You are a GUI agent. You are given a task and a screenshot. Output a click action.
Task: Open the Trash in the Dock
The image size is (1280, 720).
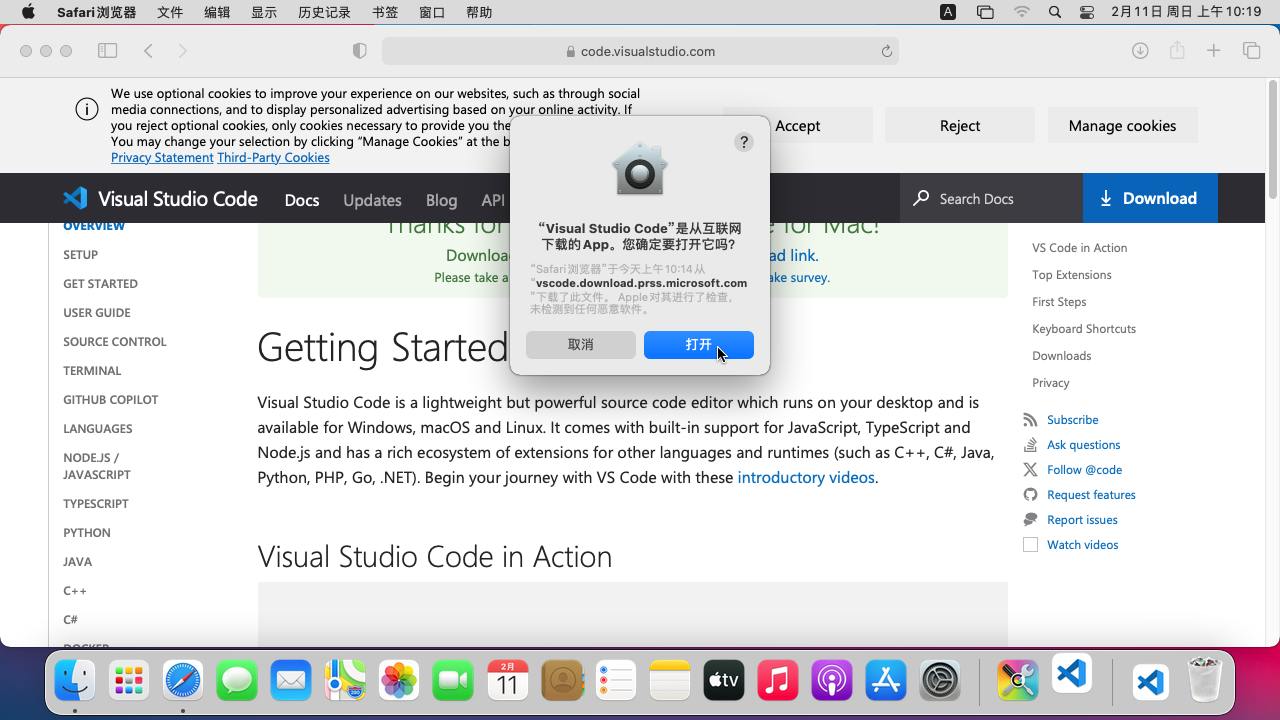pos(1205,681)
